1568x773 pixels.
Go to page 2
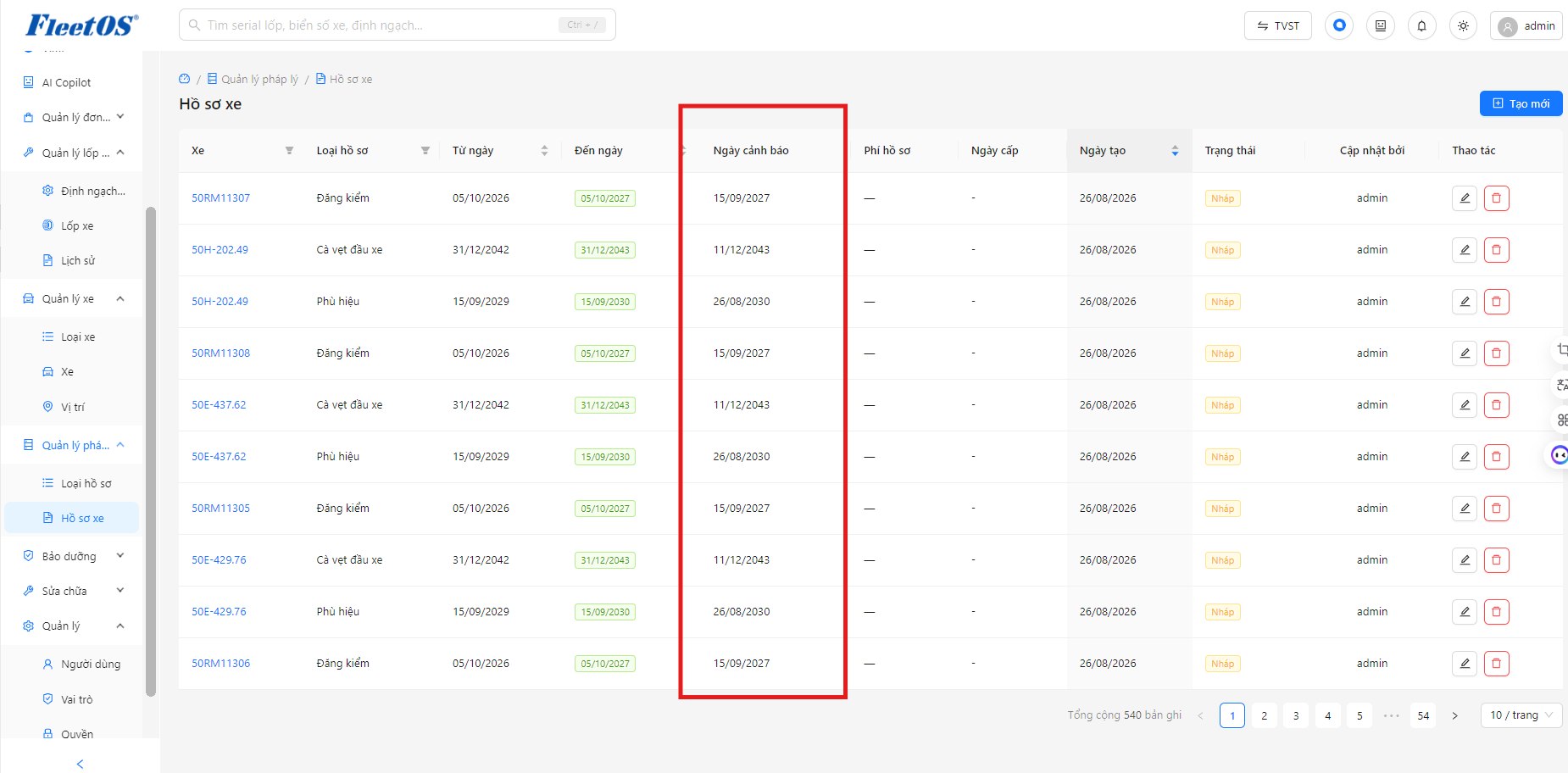(x=1264, y=715)
